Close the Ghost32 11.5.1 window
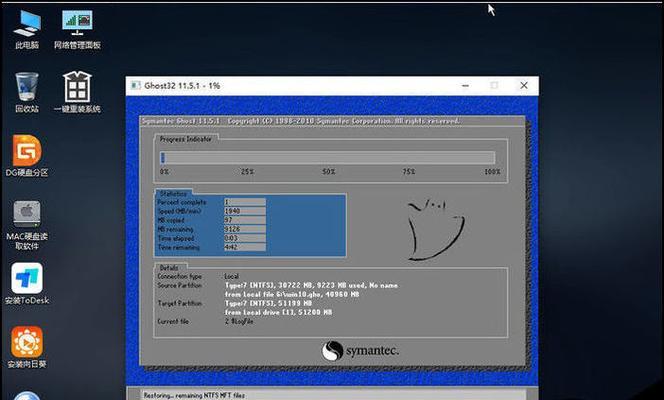Image resolution: width=664 pixels, height=400 pixels. click(x=524, y=86)
